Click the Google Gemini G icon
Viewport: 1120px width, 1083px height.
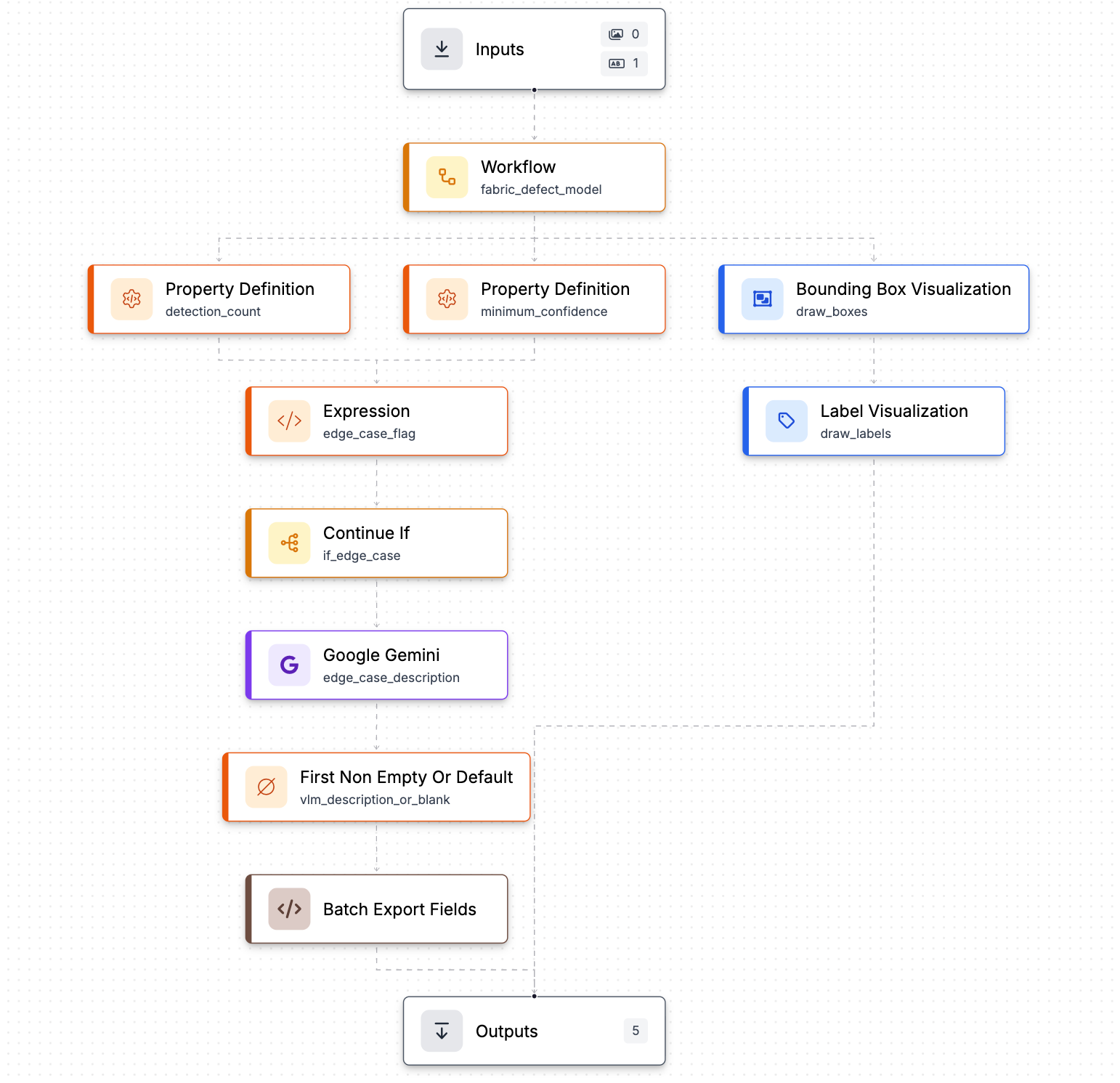pos(290,665)
